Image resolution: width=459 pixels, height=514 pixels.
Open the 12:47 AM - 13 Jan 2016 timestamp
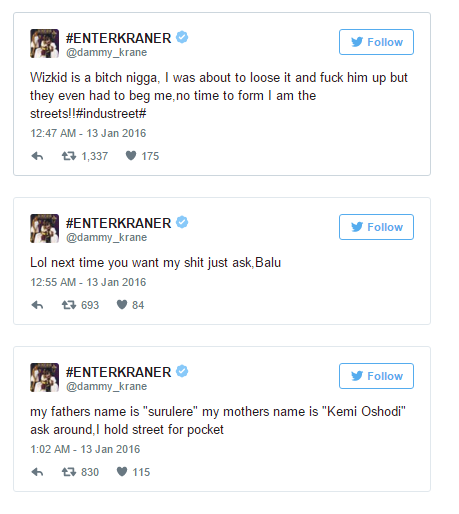tap(88, 133)
